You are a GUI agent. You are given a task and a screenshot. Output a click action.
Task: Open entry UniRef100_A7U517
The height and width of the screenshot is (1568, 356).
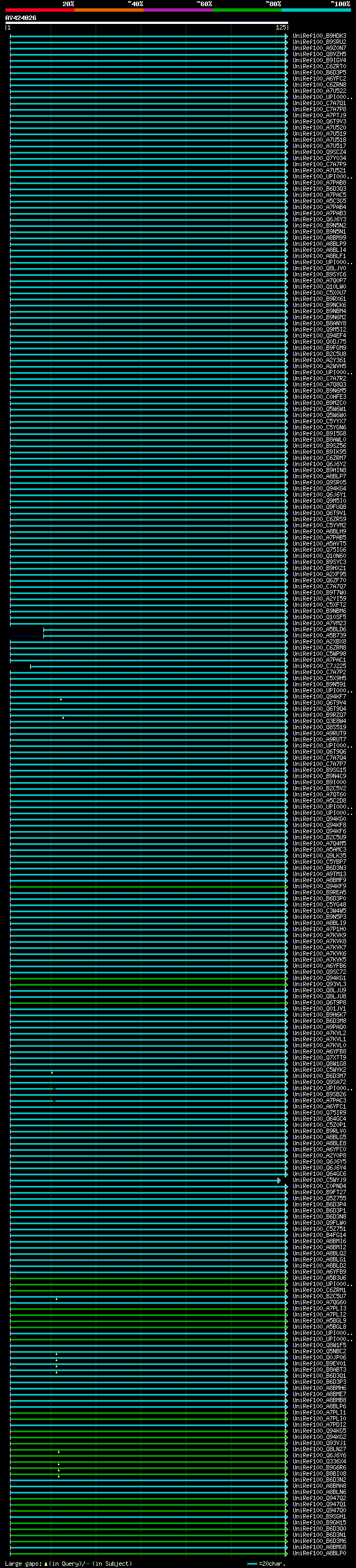319,146
